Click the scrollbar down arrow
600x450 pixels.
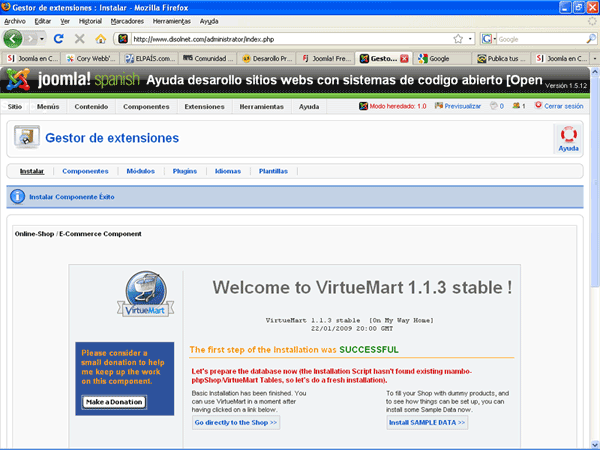tap(595, 444)
